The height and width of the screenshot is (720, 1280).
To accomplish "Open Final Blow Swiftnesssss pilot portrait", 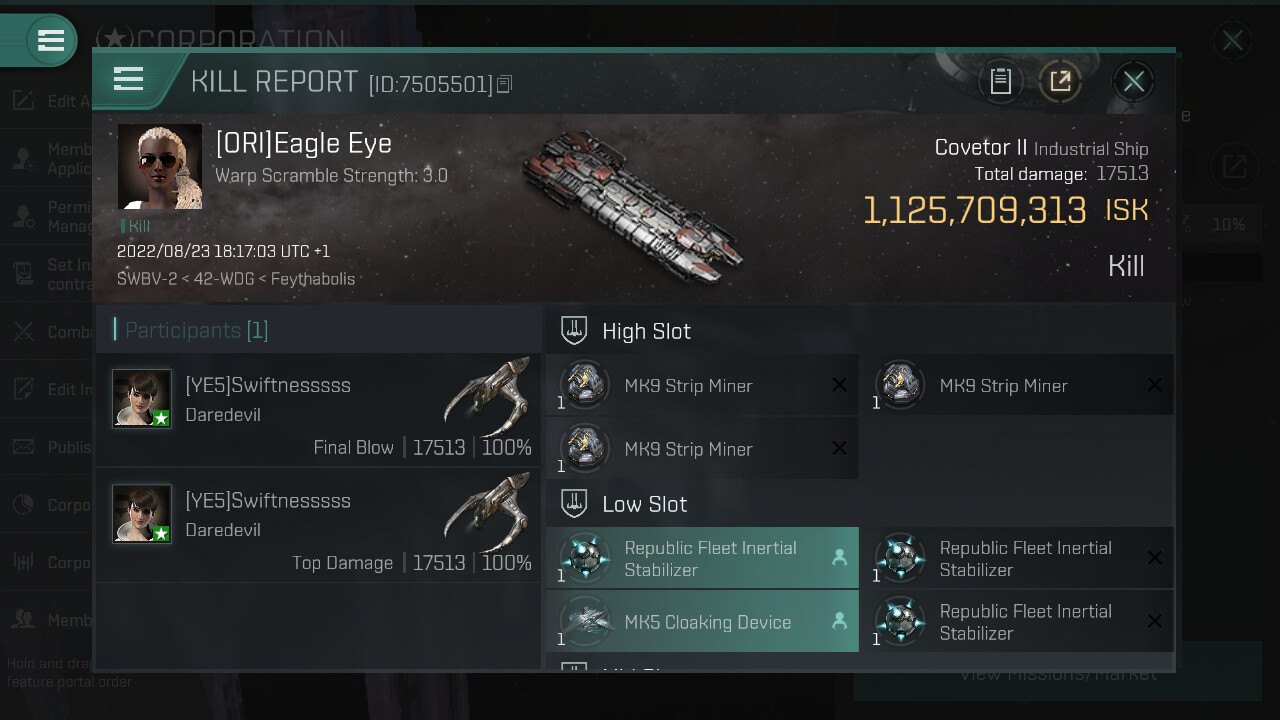I will tap(142, 398).
